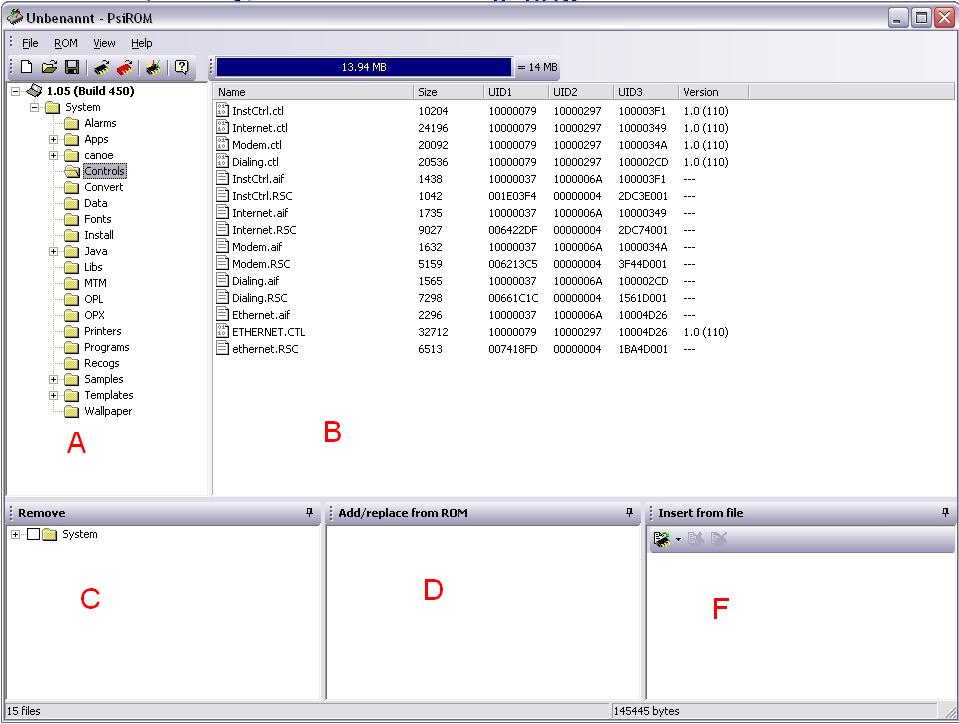The width and height of the screenshot is (959, 724).
Task: Click the greyed-out delete icon in Insert from file
Action: tap(719, 539)
